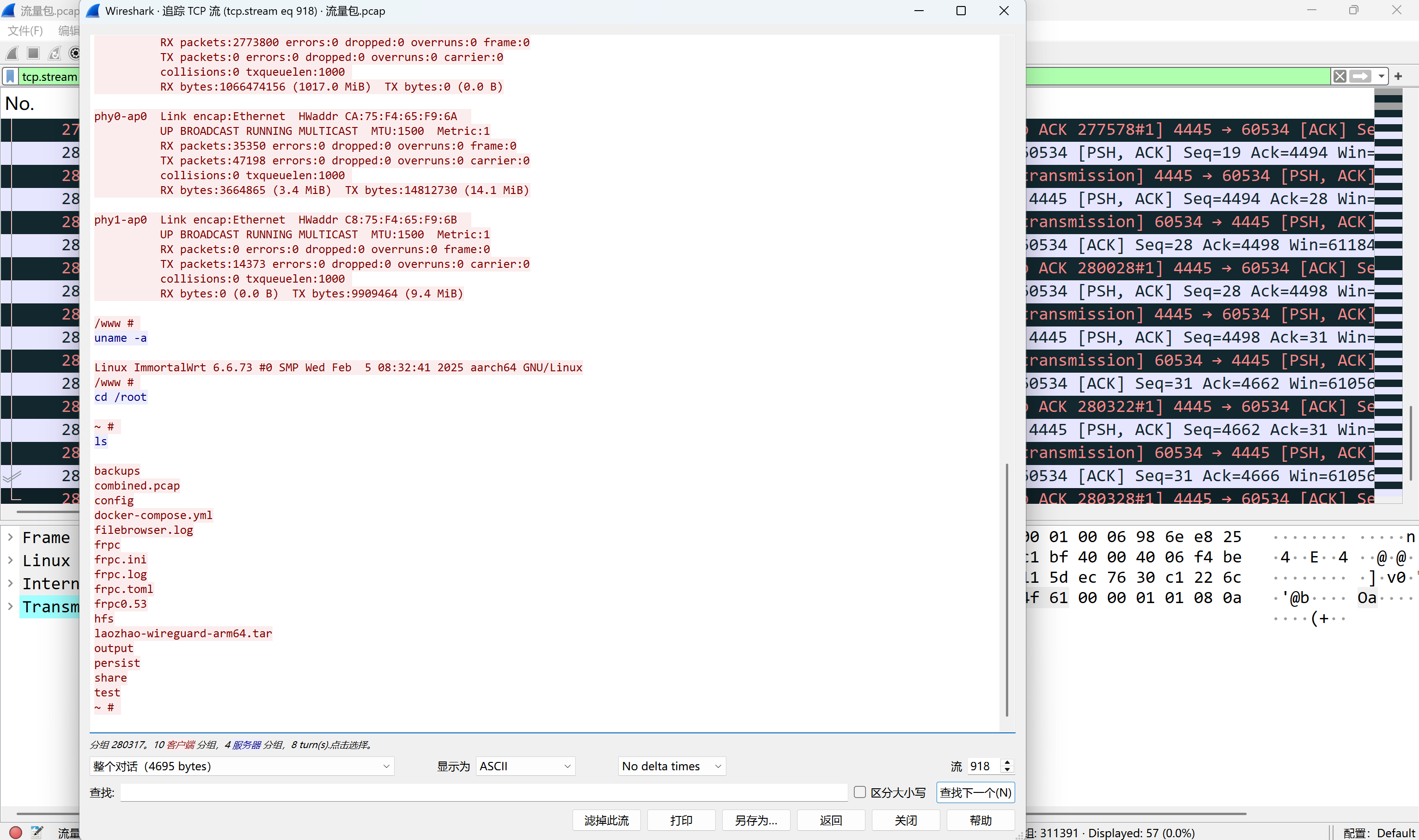Open the No delta times dropdown
The height and width of the screenshot is (840, 1419).
tap(671, 766)
